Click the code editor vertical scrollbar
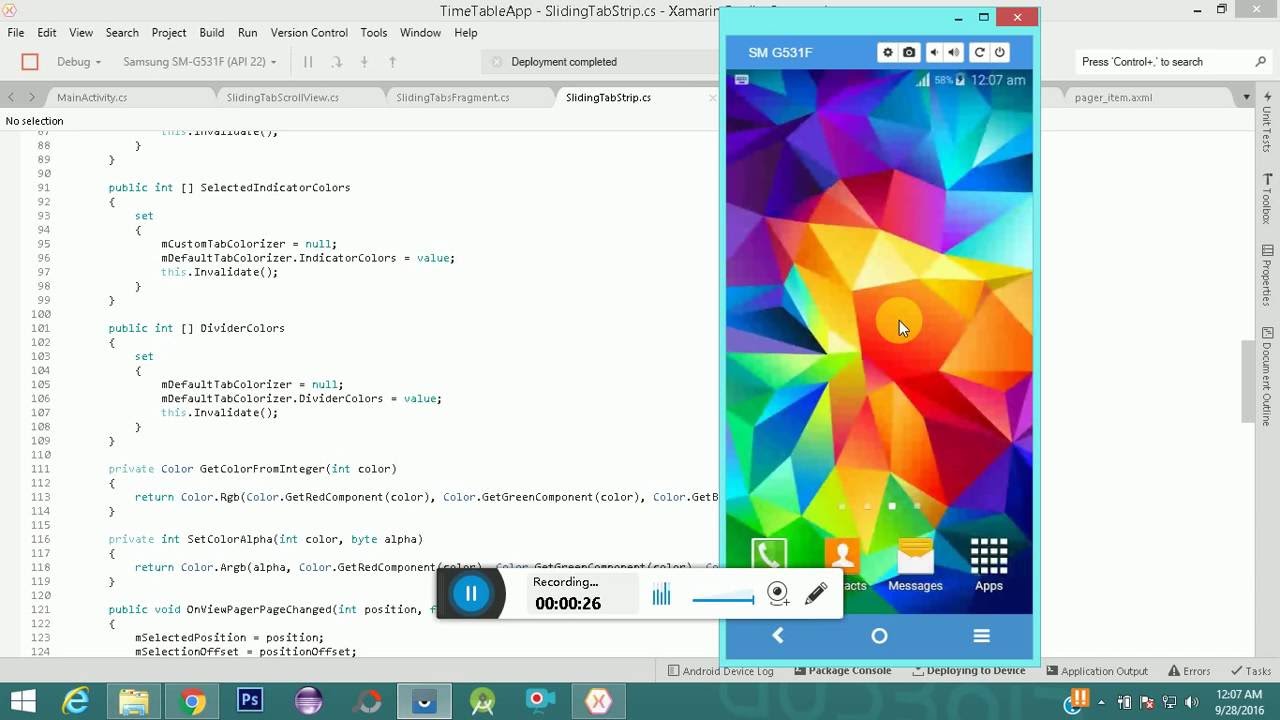 click(x=1247, y=381)
